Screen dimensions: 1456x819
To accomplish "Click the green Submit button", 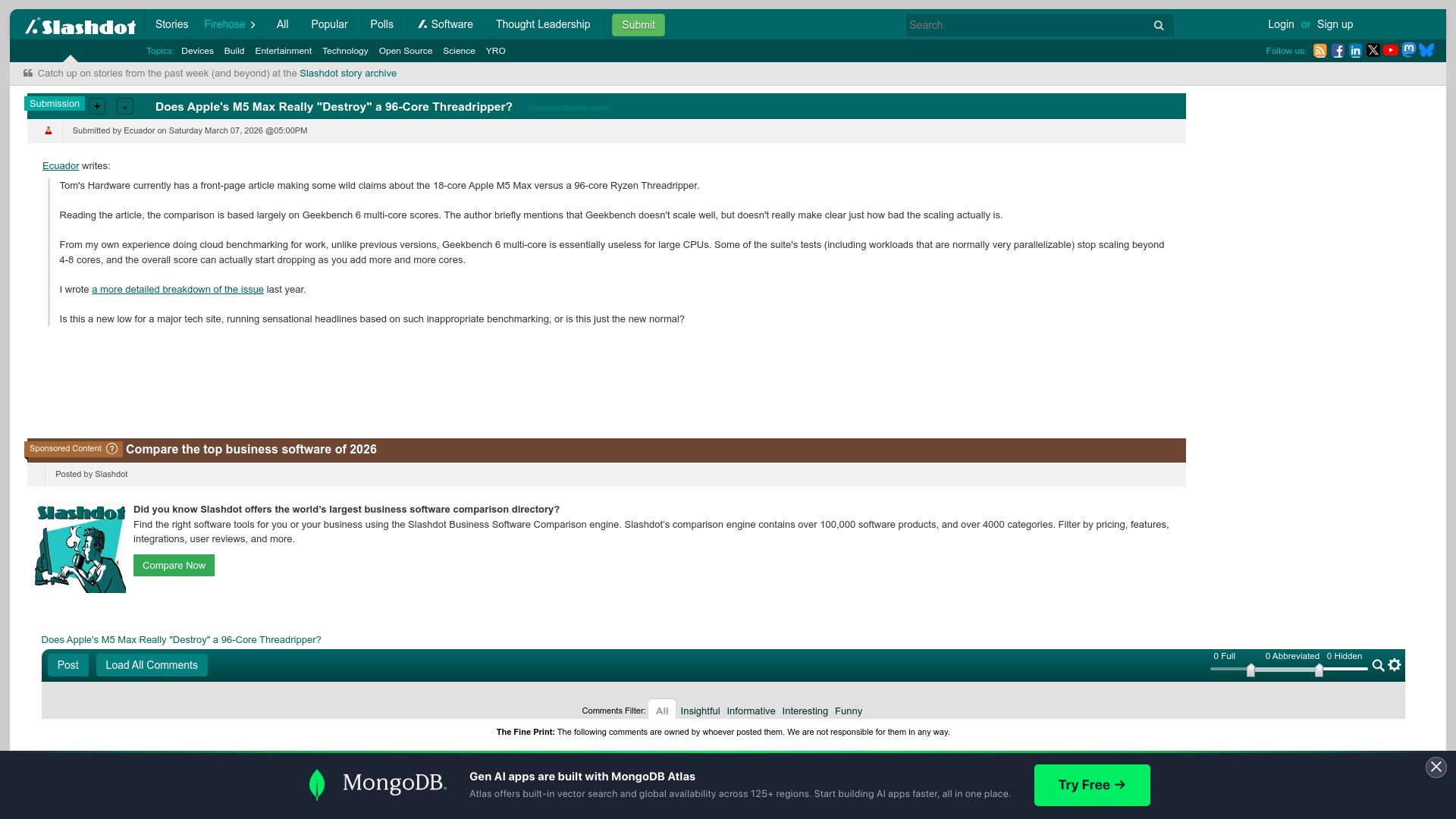I will tap(639, 25).
